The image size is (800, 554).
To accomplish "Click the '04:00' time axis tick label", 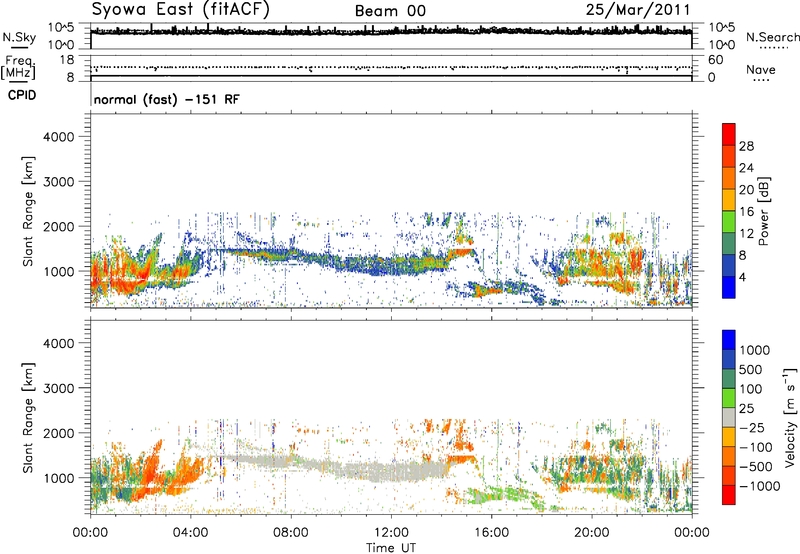I will tap(190, 533).
